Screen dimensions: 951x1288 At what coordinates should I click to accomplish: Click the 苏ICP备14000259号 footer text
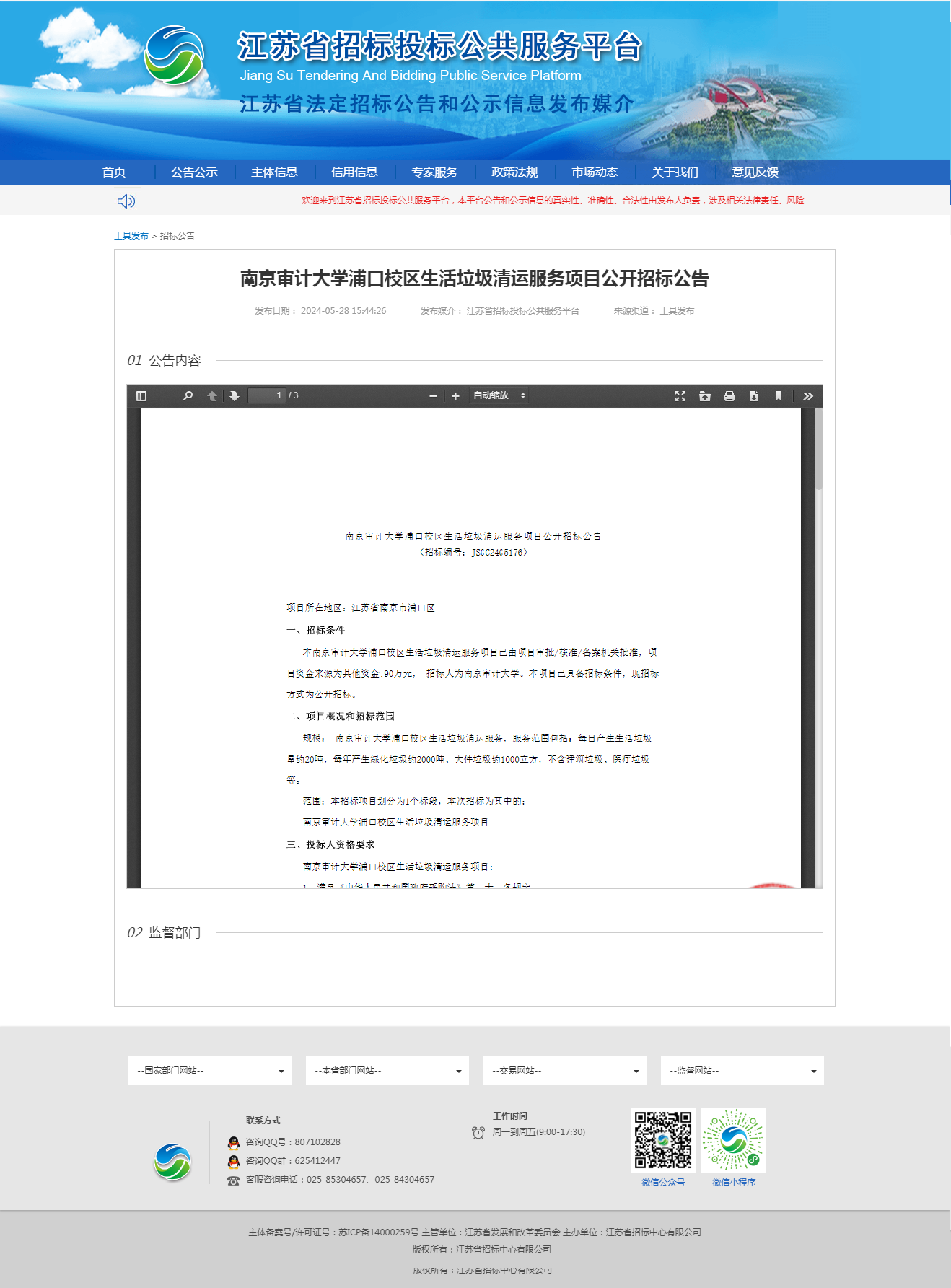click(379, 1232)
